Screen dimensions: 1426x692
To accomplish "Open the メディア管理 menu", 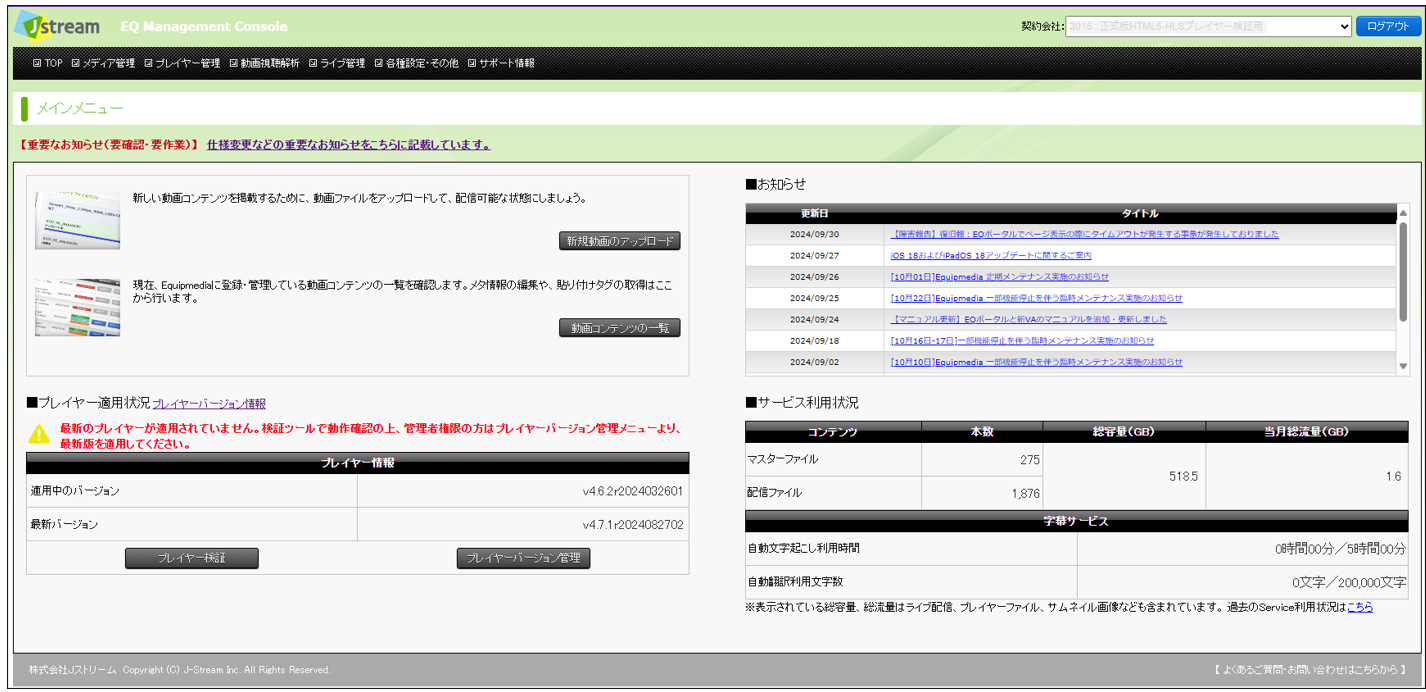I will (x=103, y=63).
